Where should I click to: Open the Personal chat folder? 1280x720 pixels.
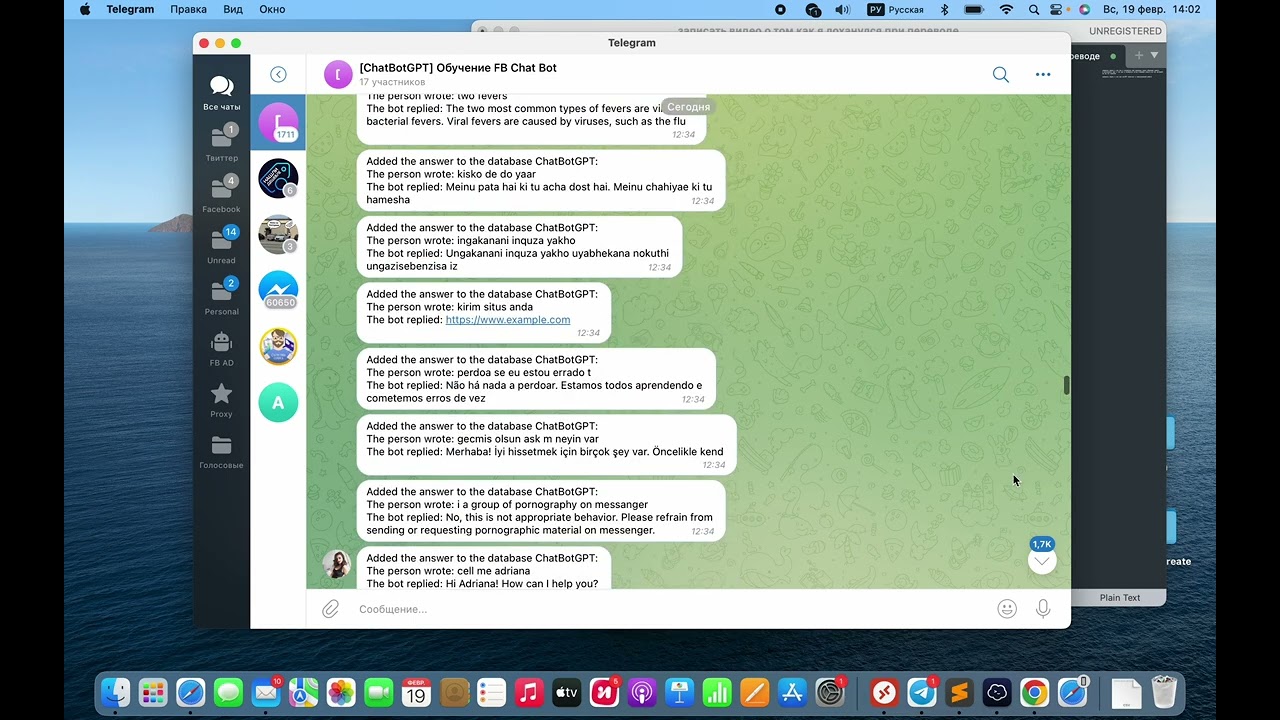tap(221, 296)
